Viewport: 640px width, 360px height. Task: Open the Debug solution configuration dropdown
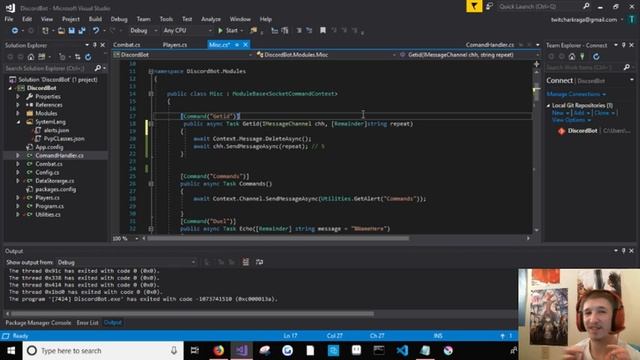pos(143,31)
